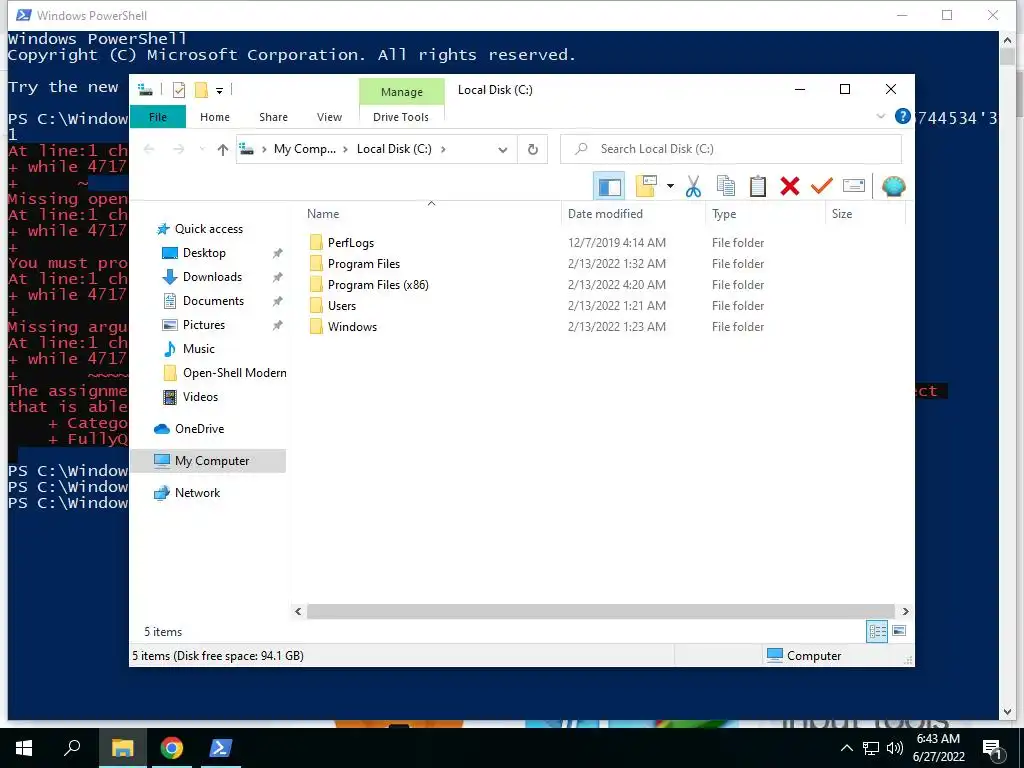Click Windows Start button on taskbar
The height and width of the screenshot is (768, 1024).
coord(24,748)
